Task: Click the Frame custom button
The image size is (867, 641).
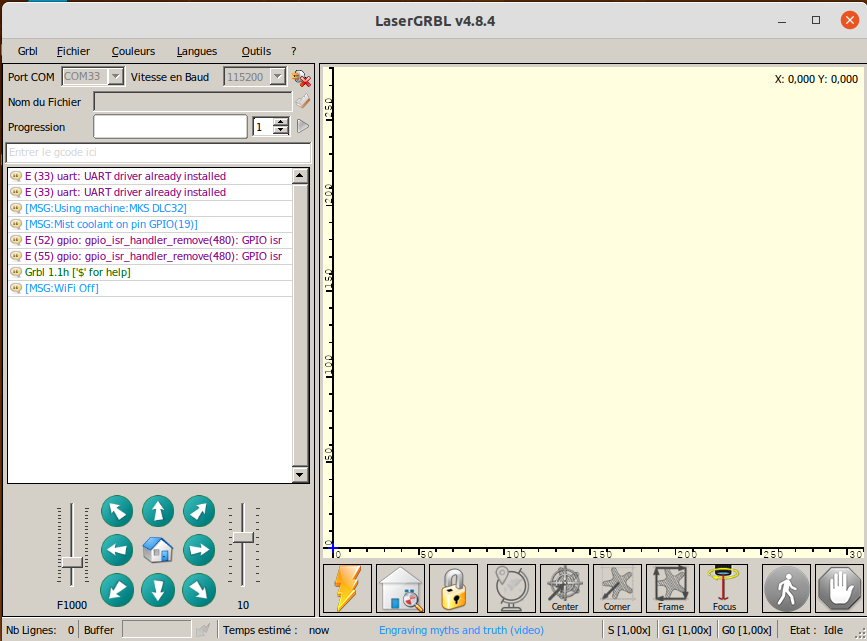Action: point(671,588)
